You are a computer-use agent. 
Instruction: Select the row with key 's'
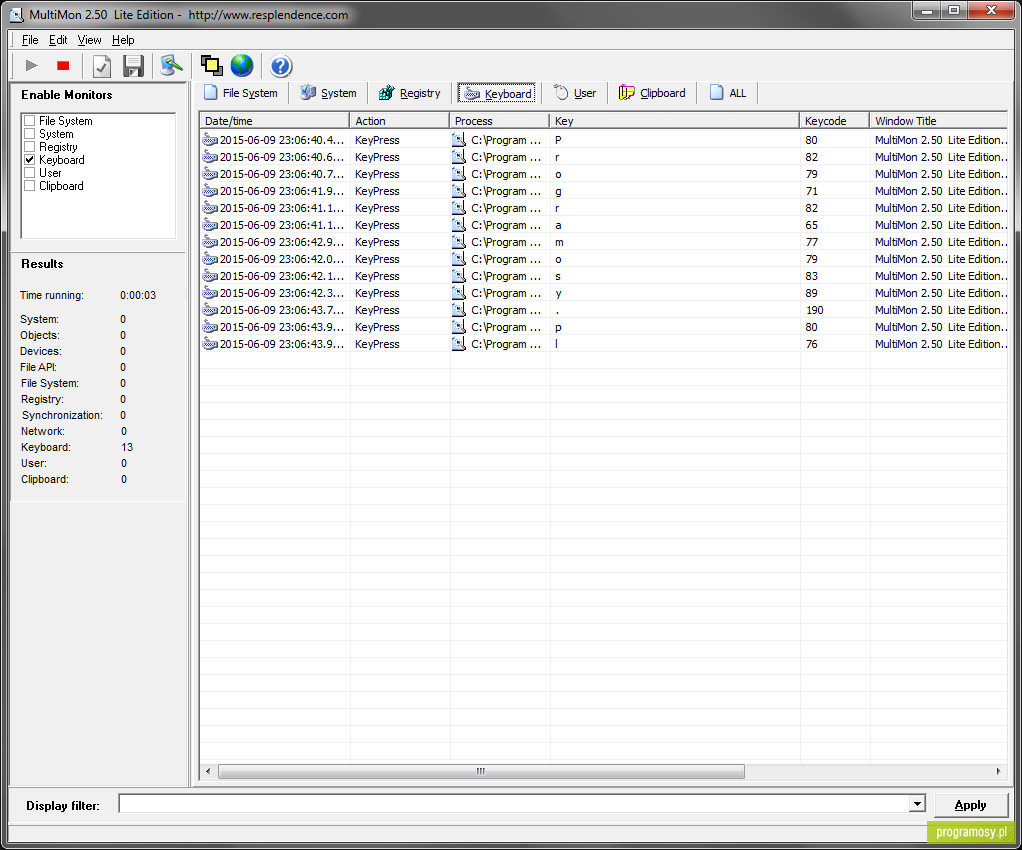604,276
